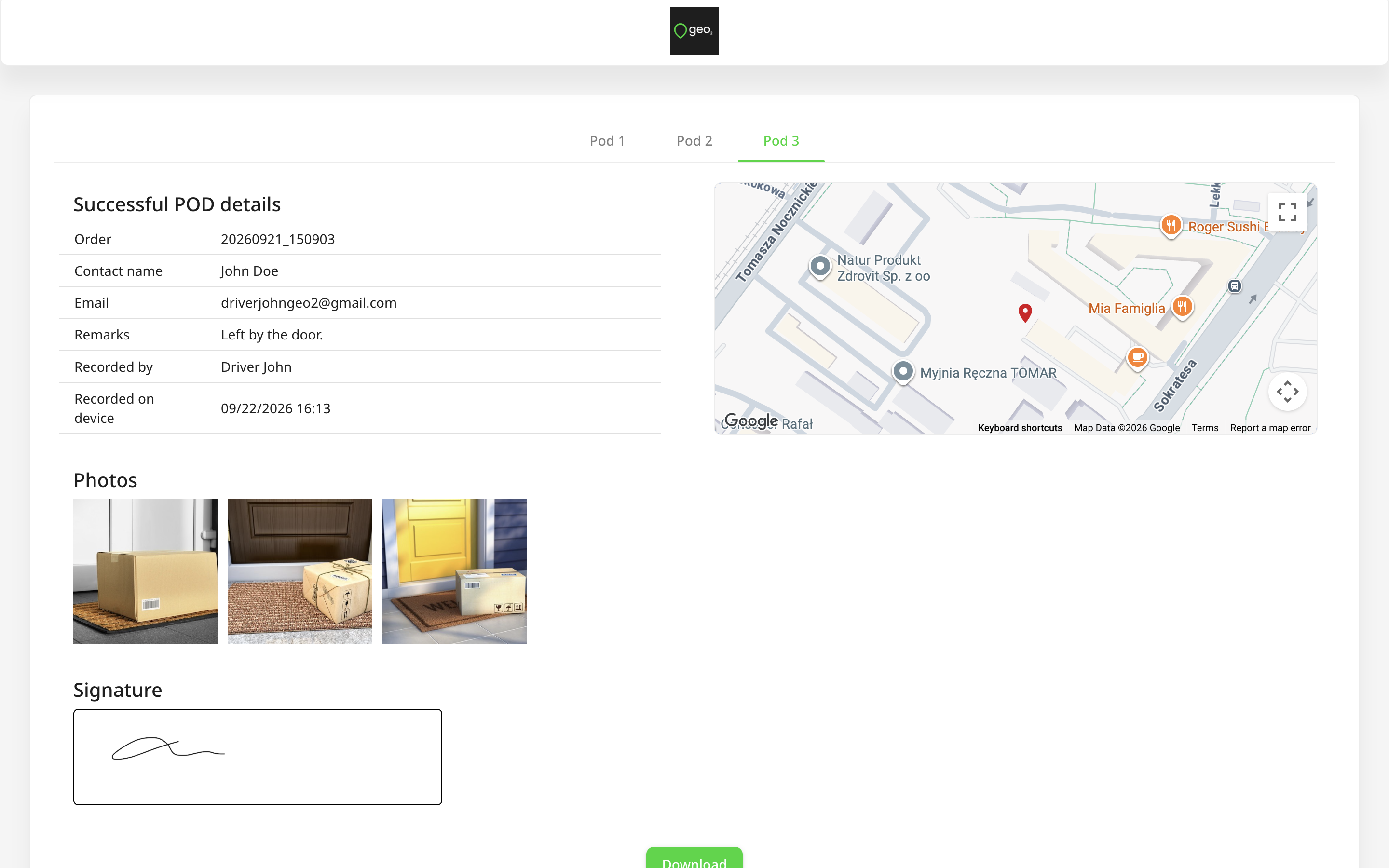Click the Natur Produkt Zdrovit map marker

pos(820,267)
